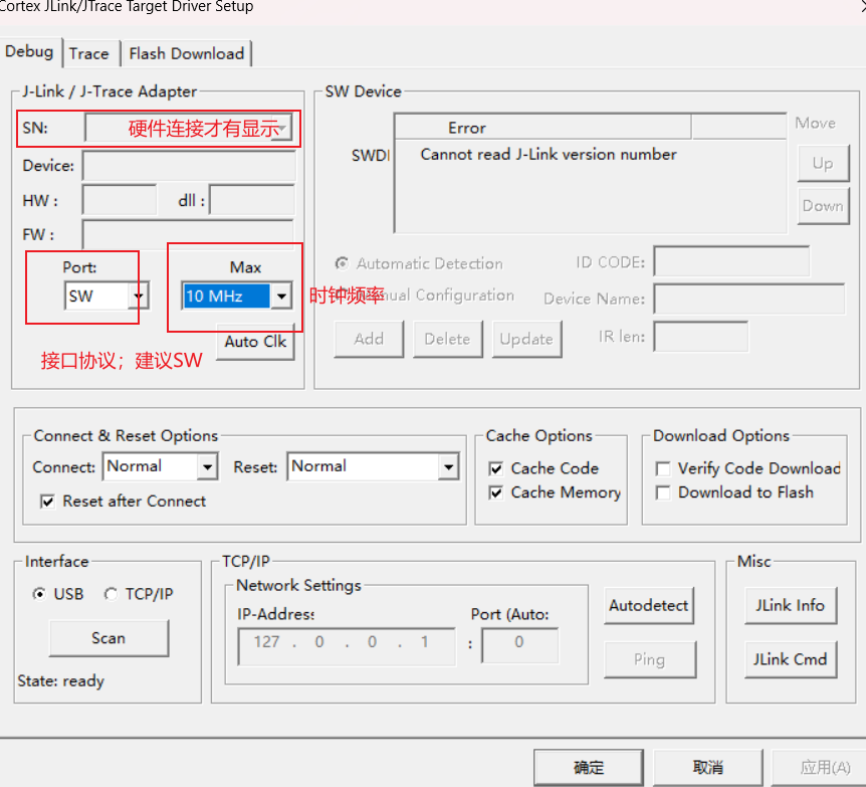Click the Device Name input field
866x787 pixels.
point(749,299)
